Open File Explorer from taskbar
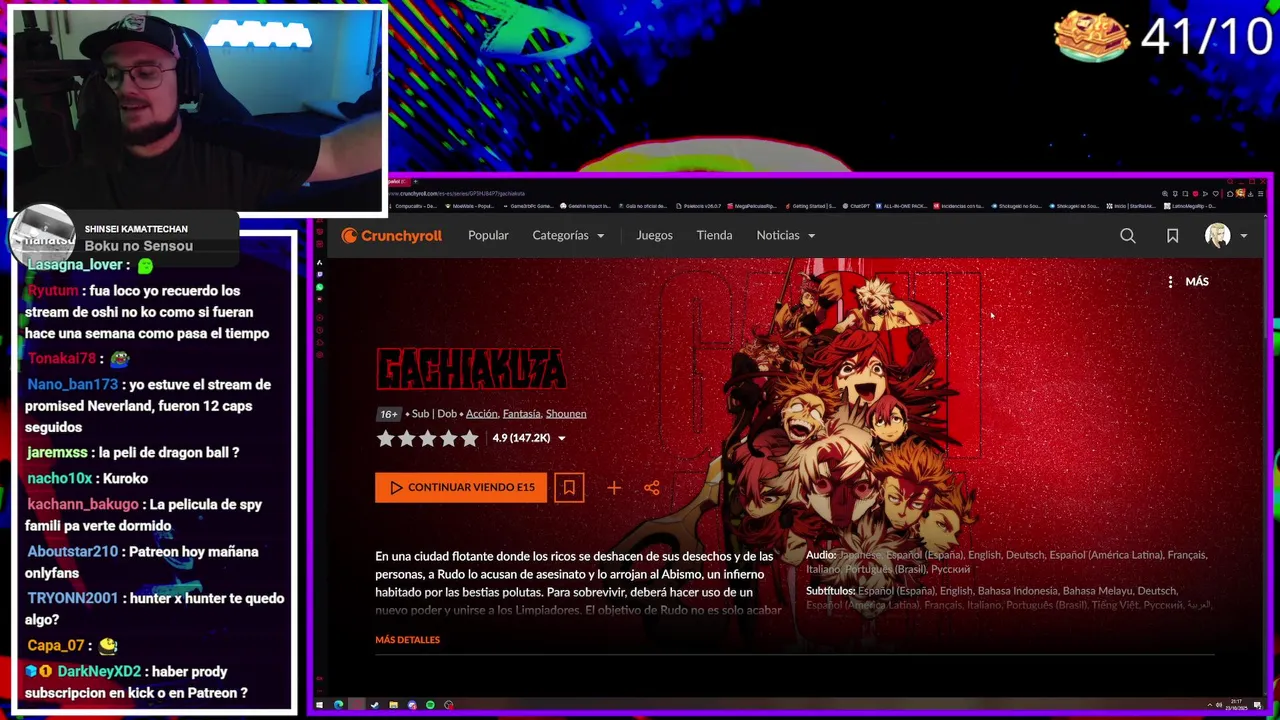 [394, 705]
